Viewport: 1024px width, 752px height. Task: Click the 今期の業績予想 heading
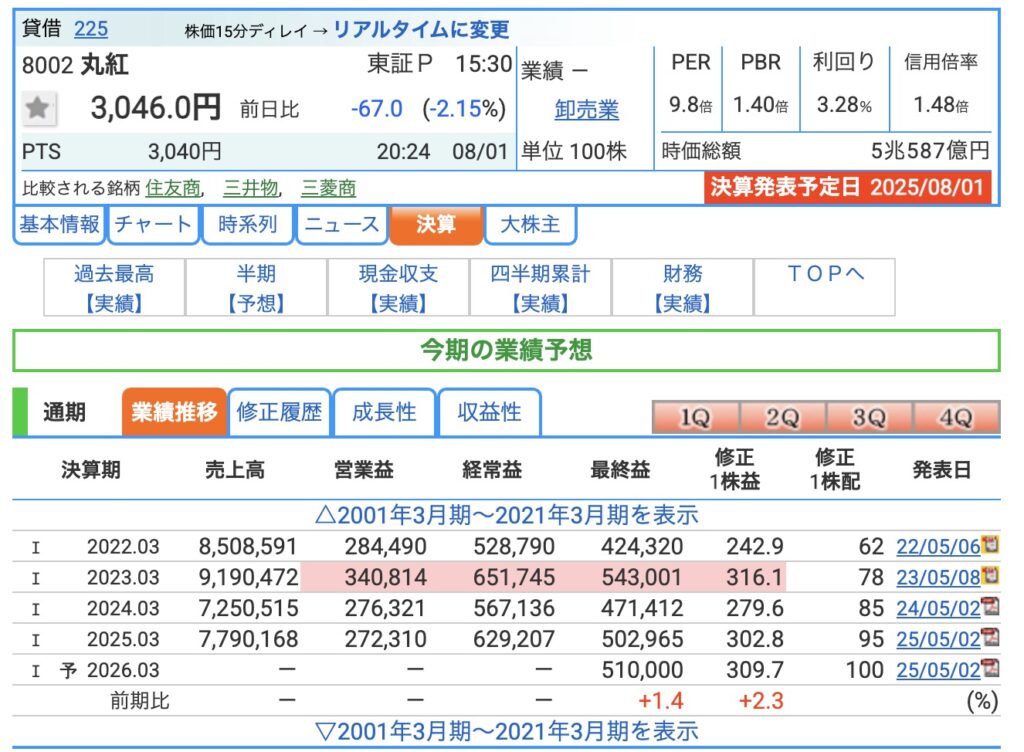(506, 351)
